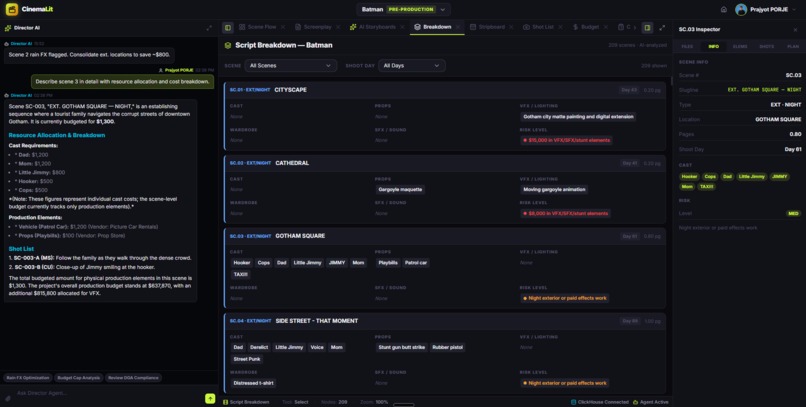Switch to the Screenplay tab
The image size is (806, 407).
tap(317, 27)
